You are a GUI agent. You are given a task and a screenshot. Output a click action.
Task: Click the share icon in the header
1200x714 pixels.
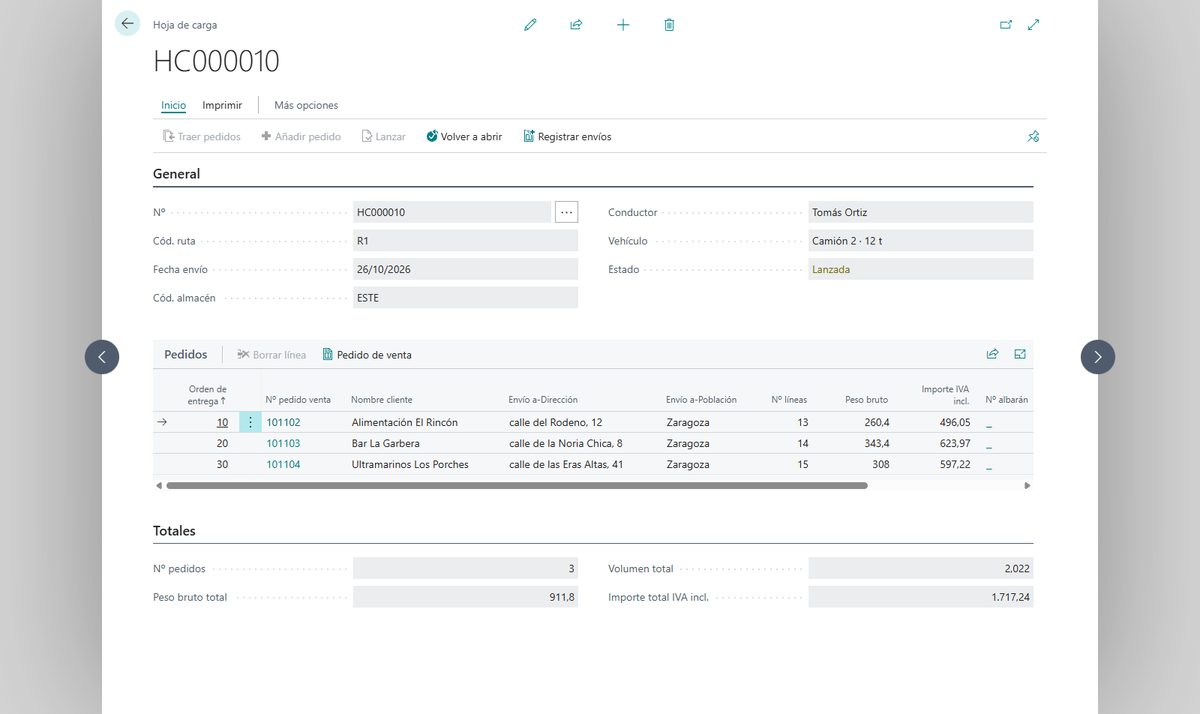click(576, 25)
